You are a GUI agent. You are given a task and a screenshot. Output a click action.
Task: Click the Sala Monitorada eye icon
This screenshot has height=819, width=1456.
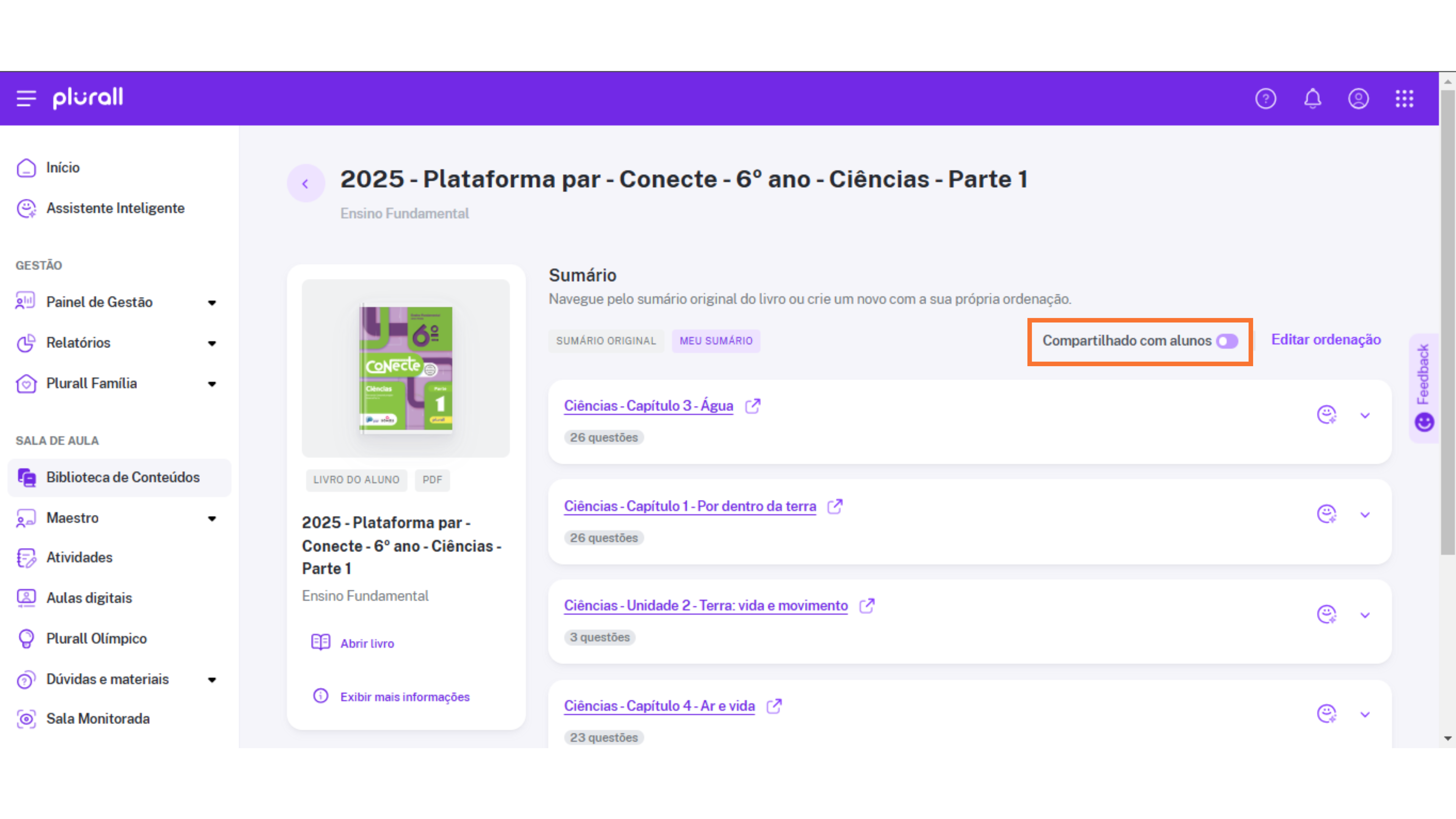tap(26, 719)
